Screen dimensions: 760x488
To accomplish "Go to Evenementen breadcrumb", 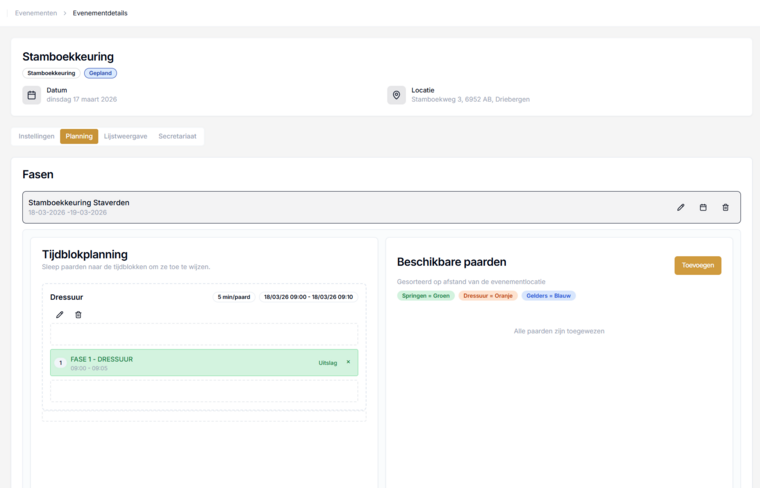I will 36,13.
